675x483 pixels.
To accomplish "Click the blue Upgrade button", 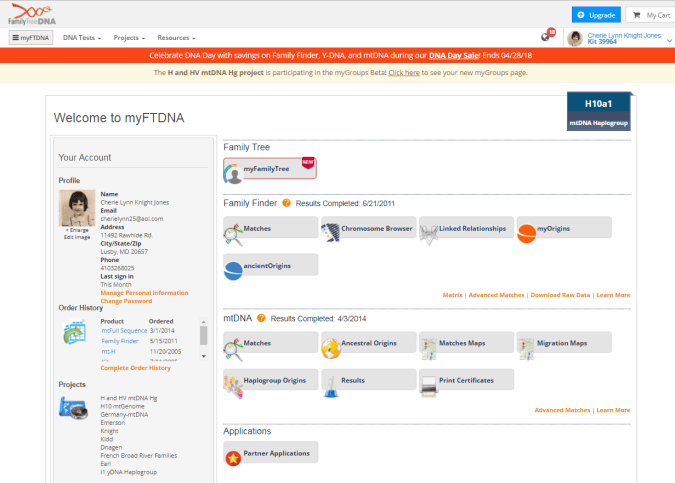I will point(594,15).
